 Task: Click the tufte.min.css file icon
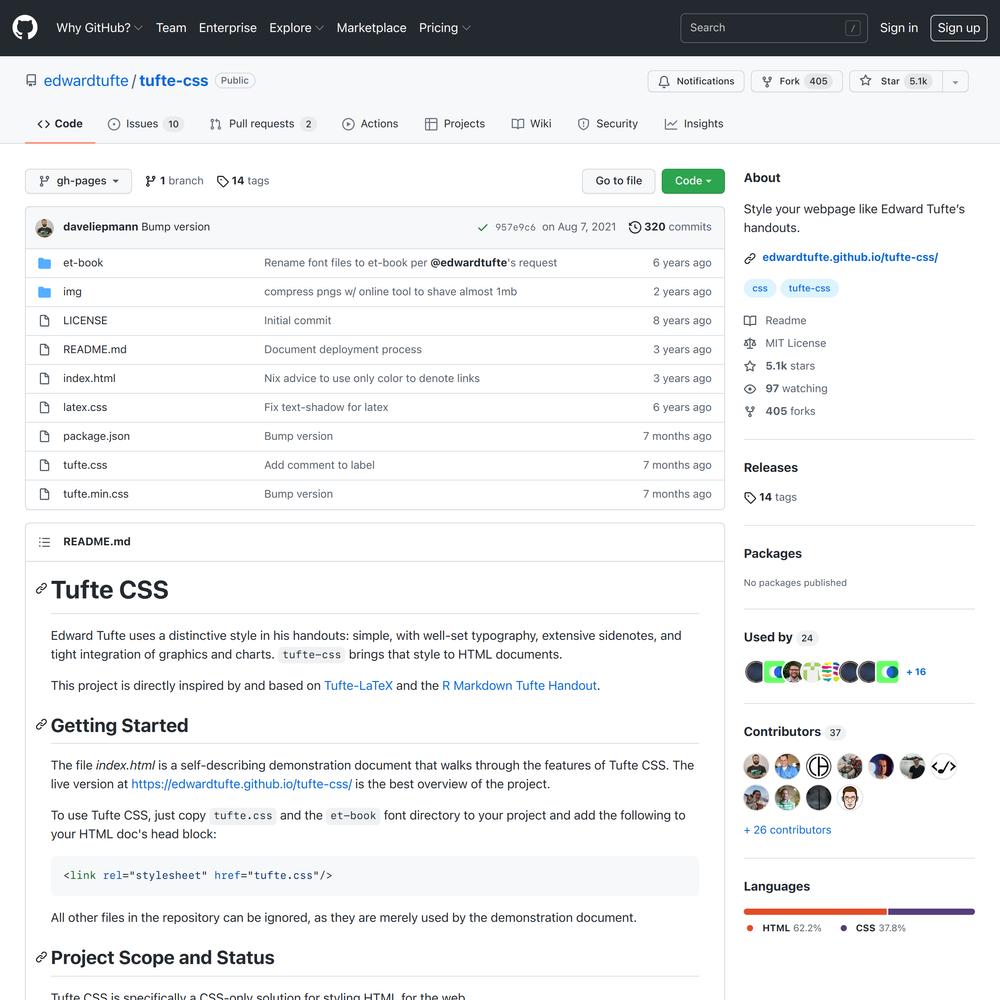pos(45,494)
